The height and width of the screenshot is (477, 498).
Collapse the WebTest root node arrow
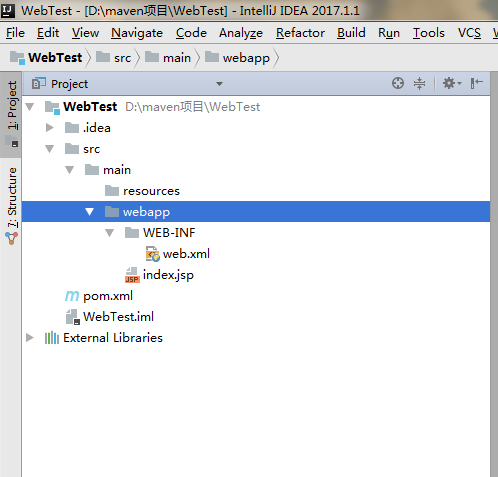(30, 107)
